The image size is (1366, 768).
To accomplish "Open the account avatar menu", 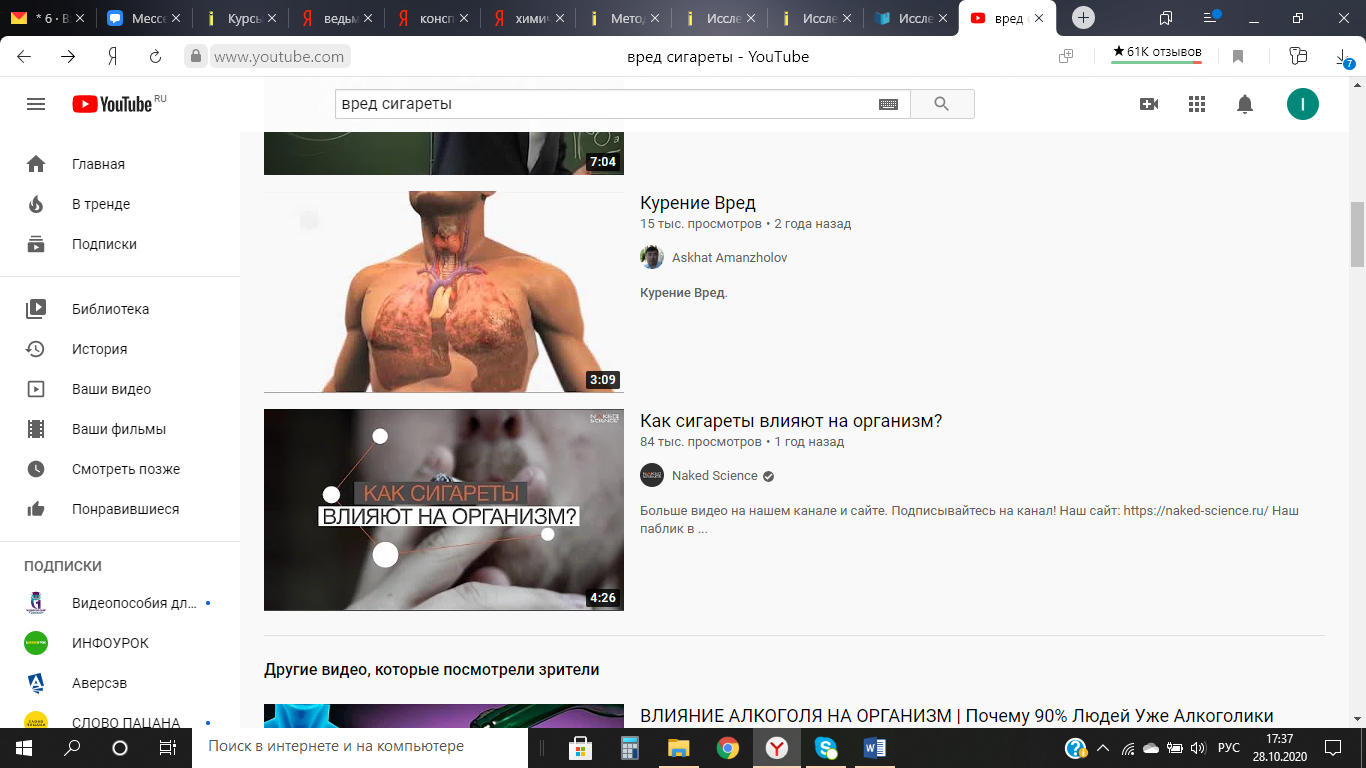I will coord(1302,104).
